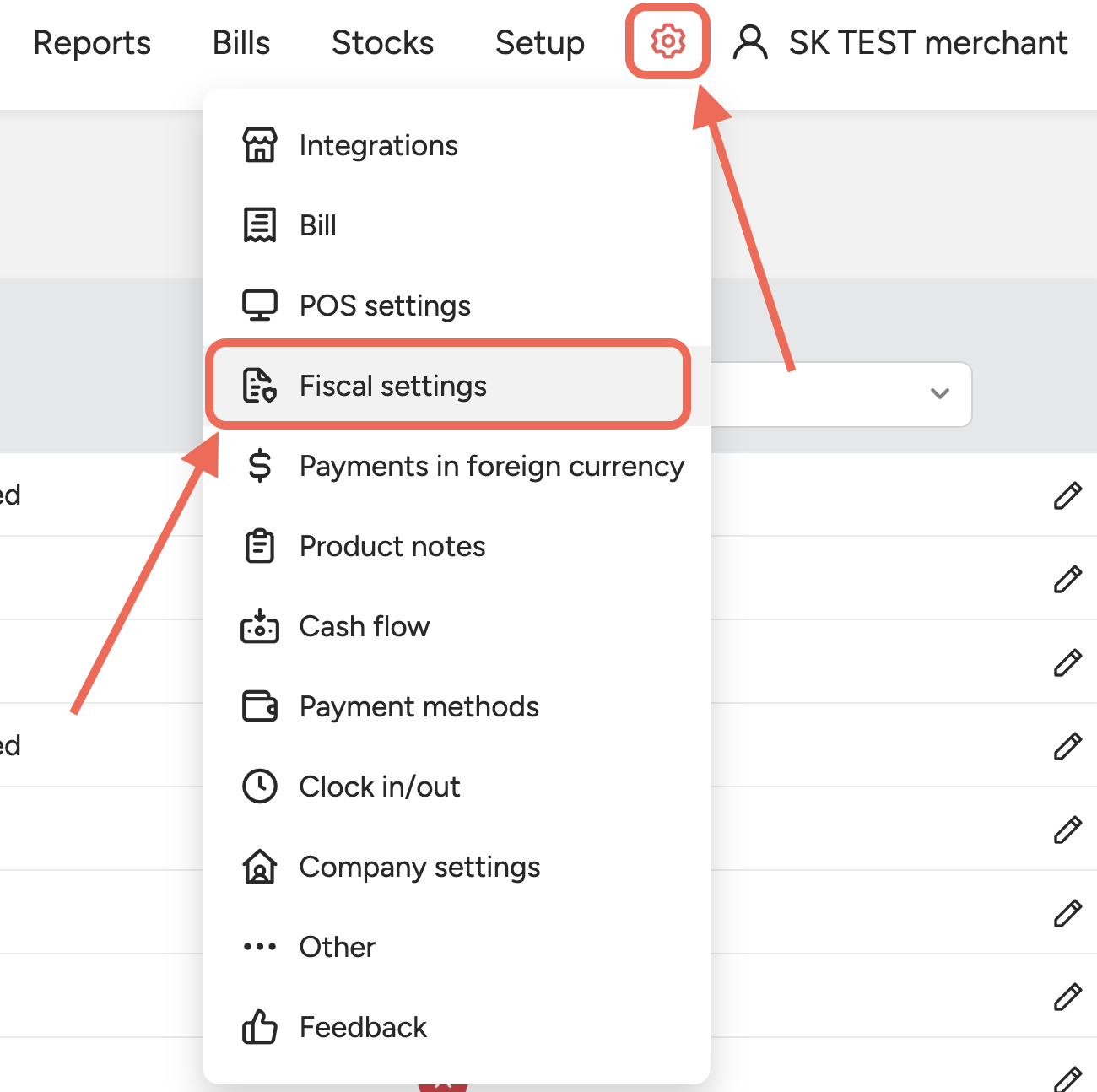Expand the dropdown chevron behind menu
Screen dimensions: 1097x1092
940,393
